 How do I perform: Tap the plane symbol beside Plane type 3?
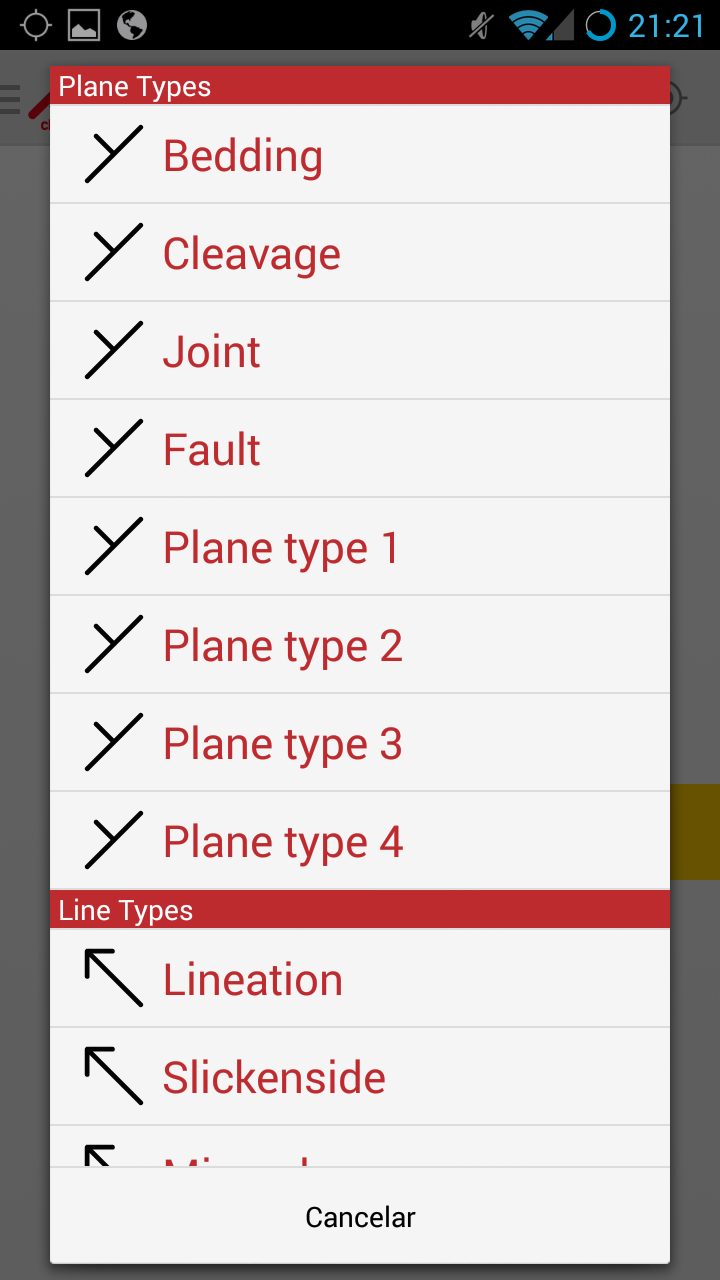pos(114,743)
